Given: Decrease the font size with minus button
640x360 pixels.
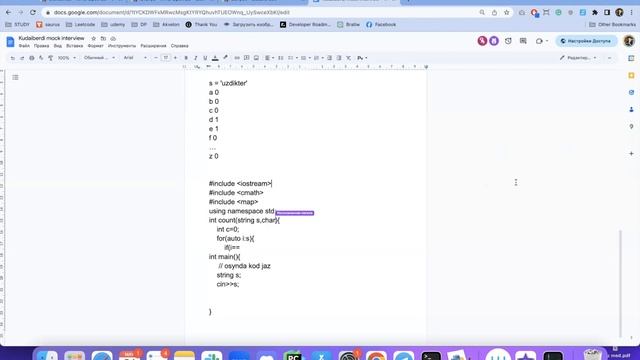Looking at the screenshot, I should (156, 58).
